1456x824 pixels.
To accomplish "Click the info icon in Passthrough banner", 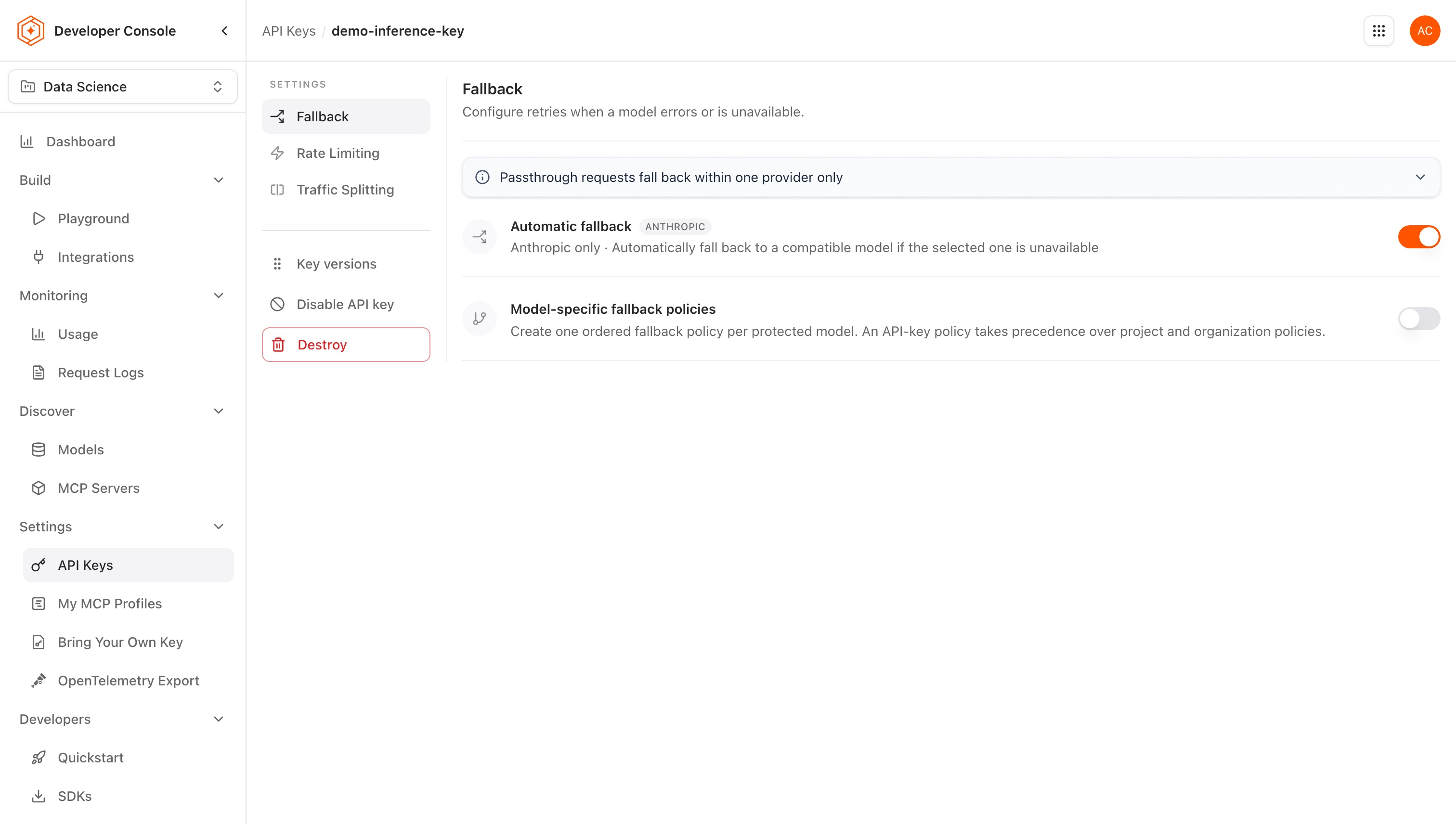I will pyautogui.click(x=482, y=177).
